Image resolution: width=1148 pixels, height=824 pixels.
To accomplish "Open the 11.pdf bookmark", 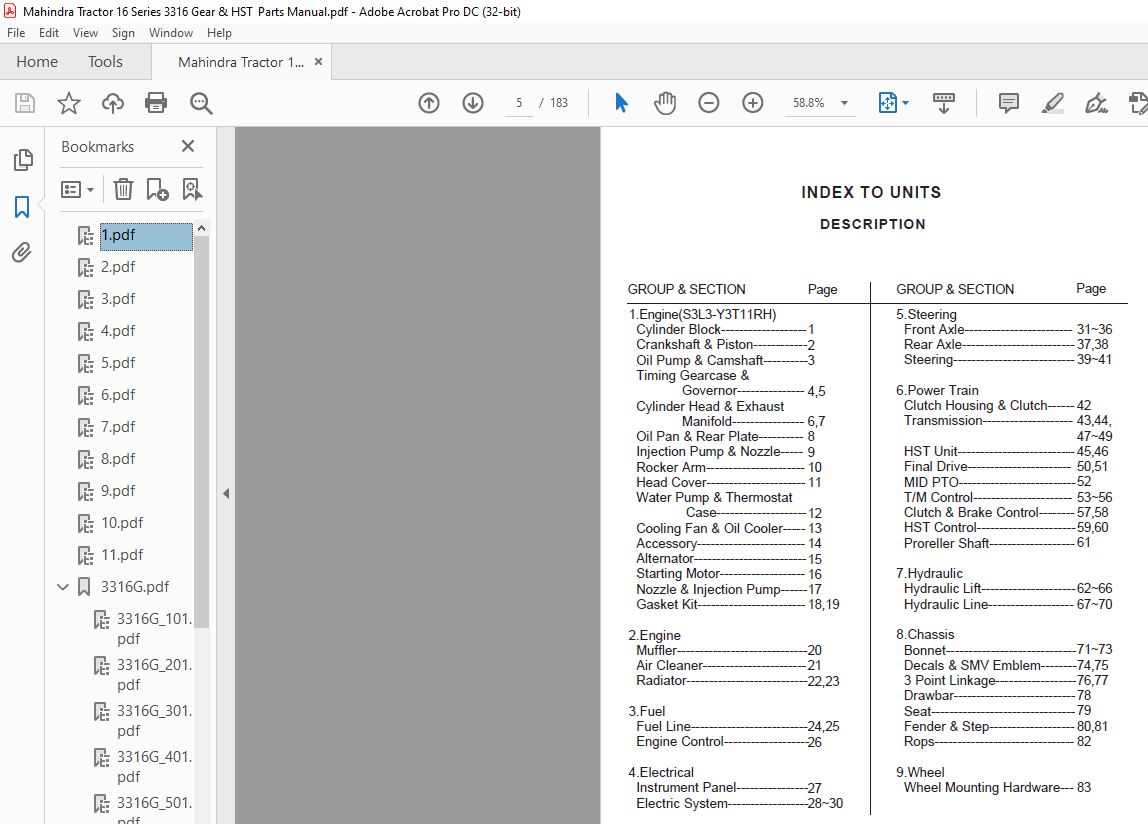I will click(x=122, y=555).
